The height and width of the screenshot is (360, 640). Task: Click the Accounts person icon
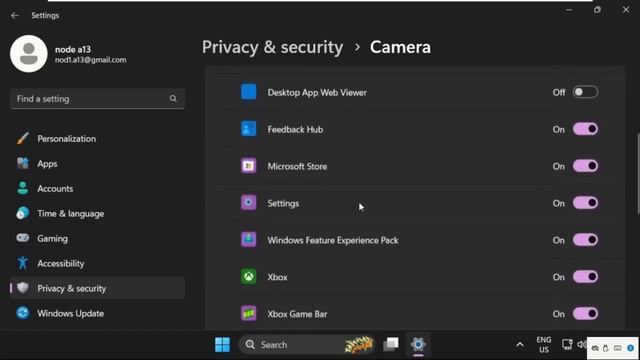(23, 188)
